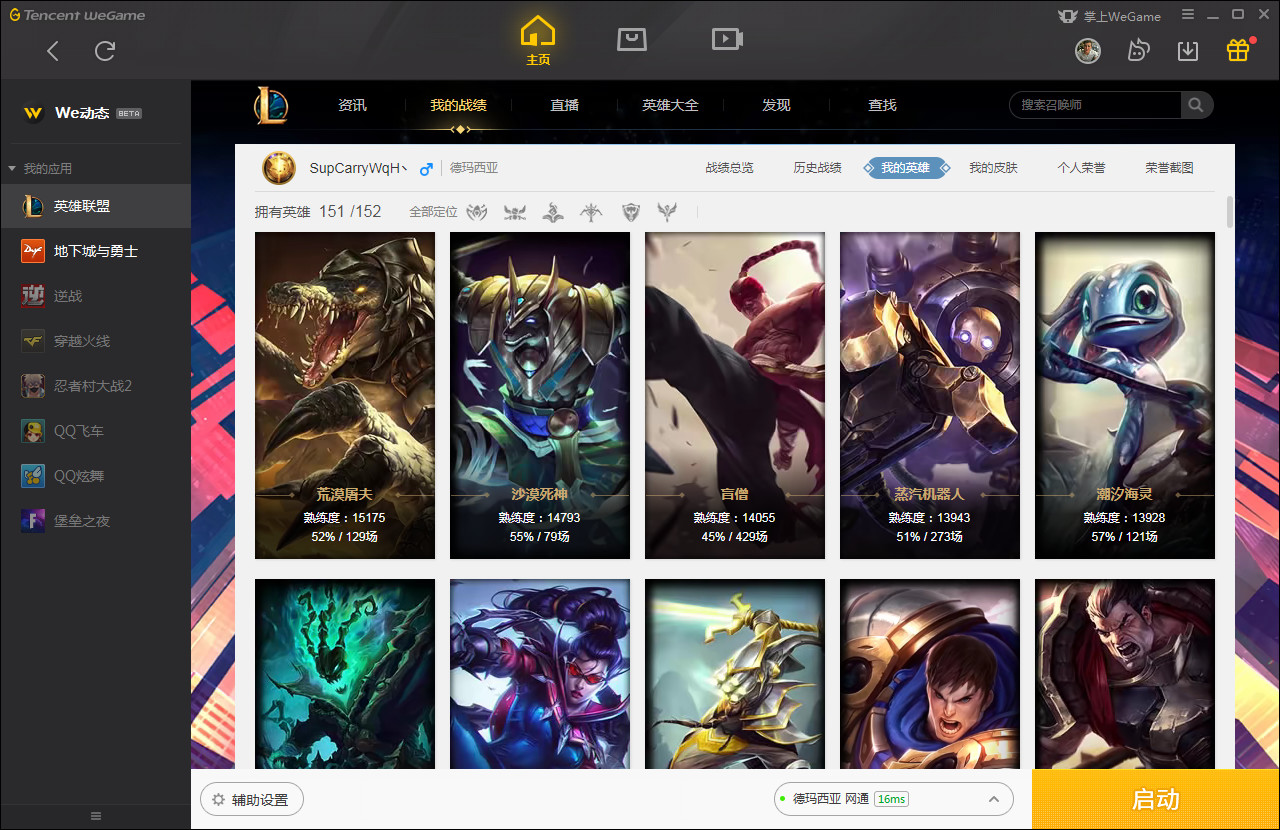Filter heroes by third role icon
Viewport: 1280px width, 830px height.
(553, 212)
